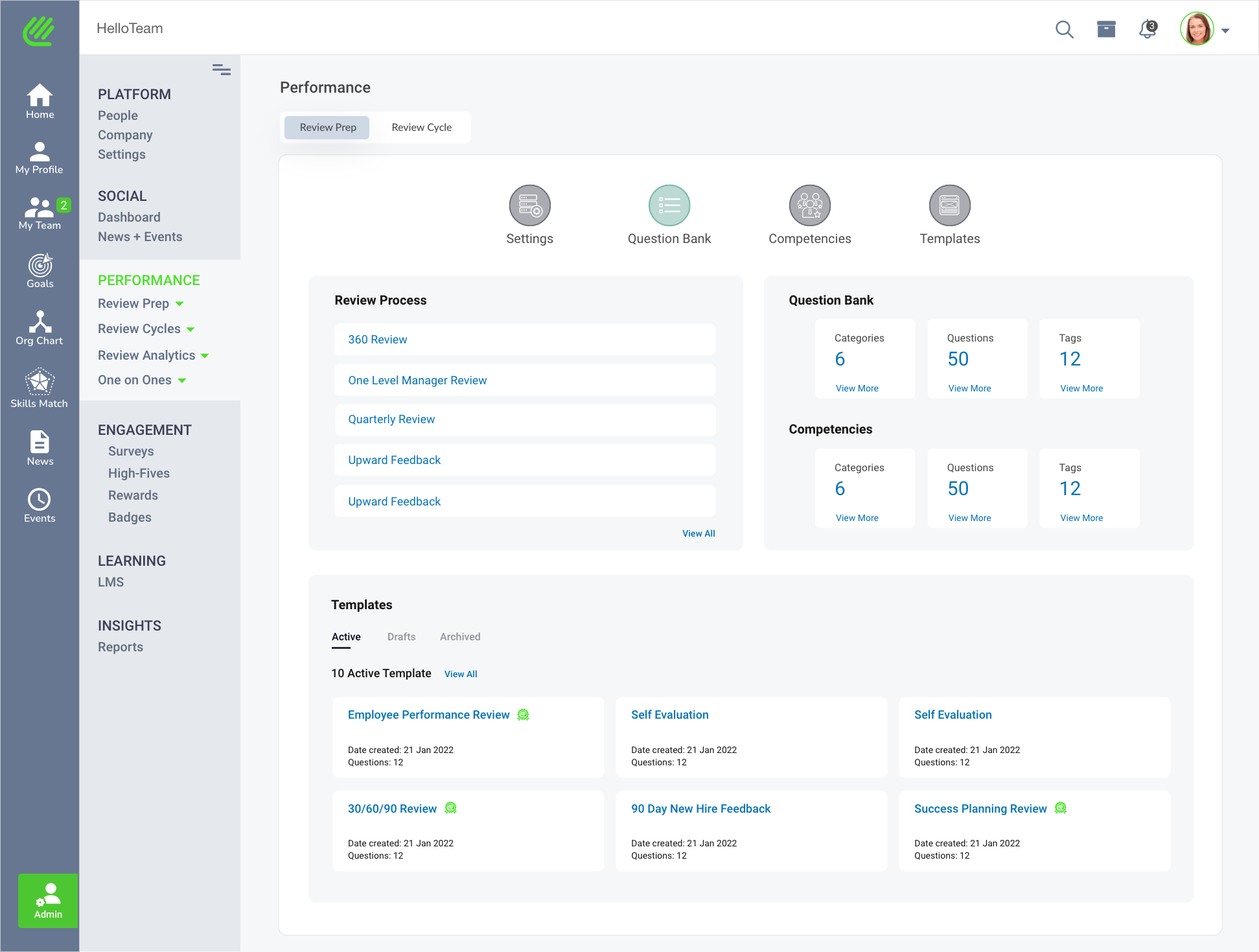Open High-Fives under Engagement
The height and width of the screenshot is (952, 1259).
tap(139, 473)
